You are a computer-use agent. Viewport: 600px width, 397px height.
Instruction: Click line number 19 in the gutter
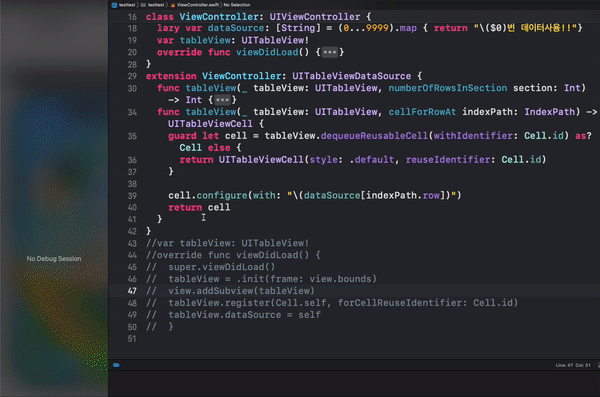click(x=132, y=40)
